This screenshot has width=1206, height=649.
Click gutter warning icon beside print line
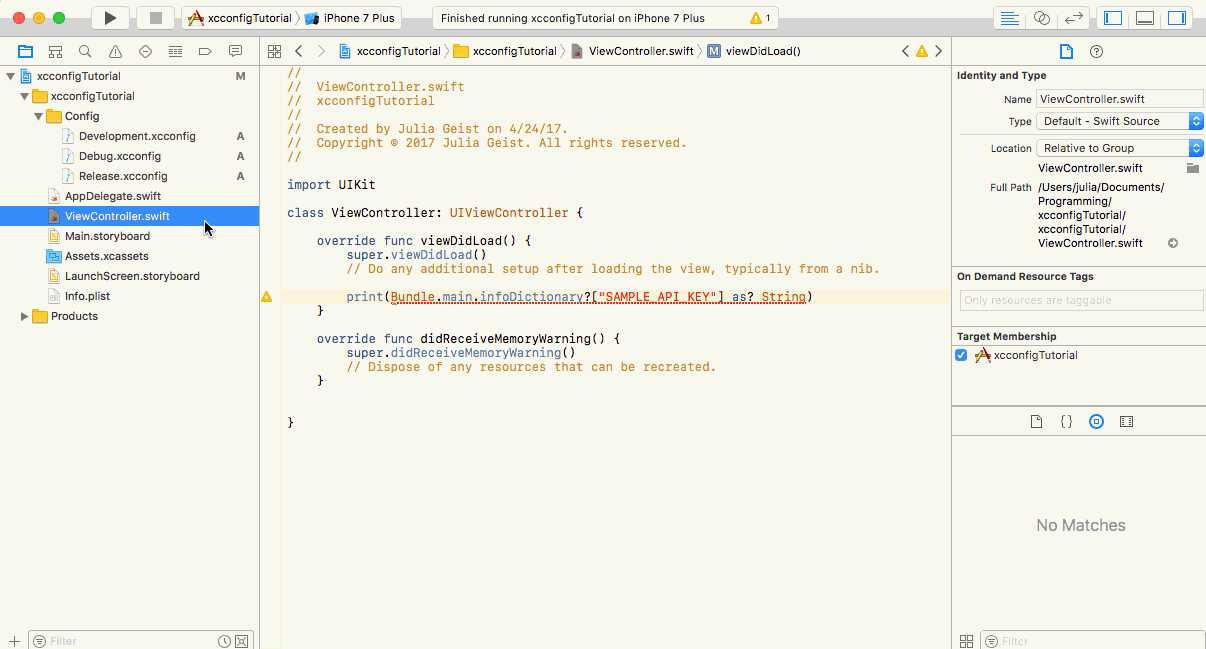[267, 297]
